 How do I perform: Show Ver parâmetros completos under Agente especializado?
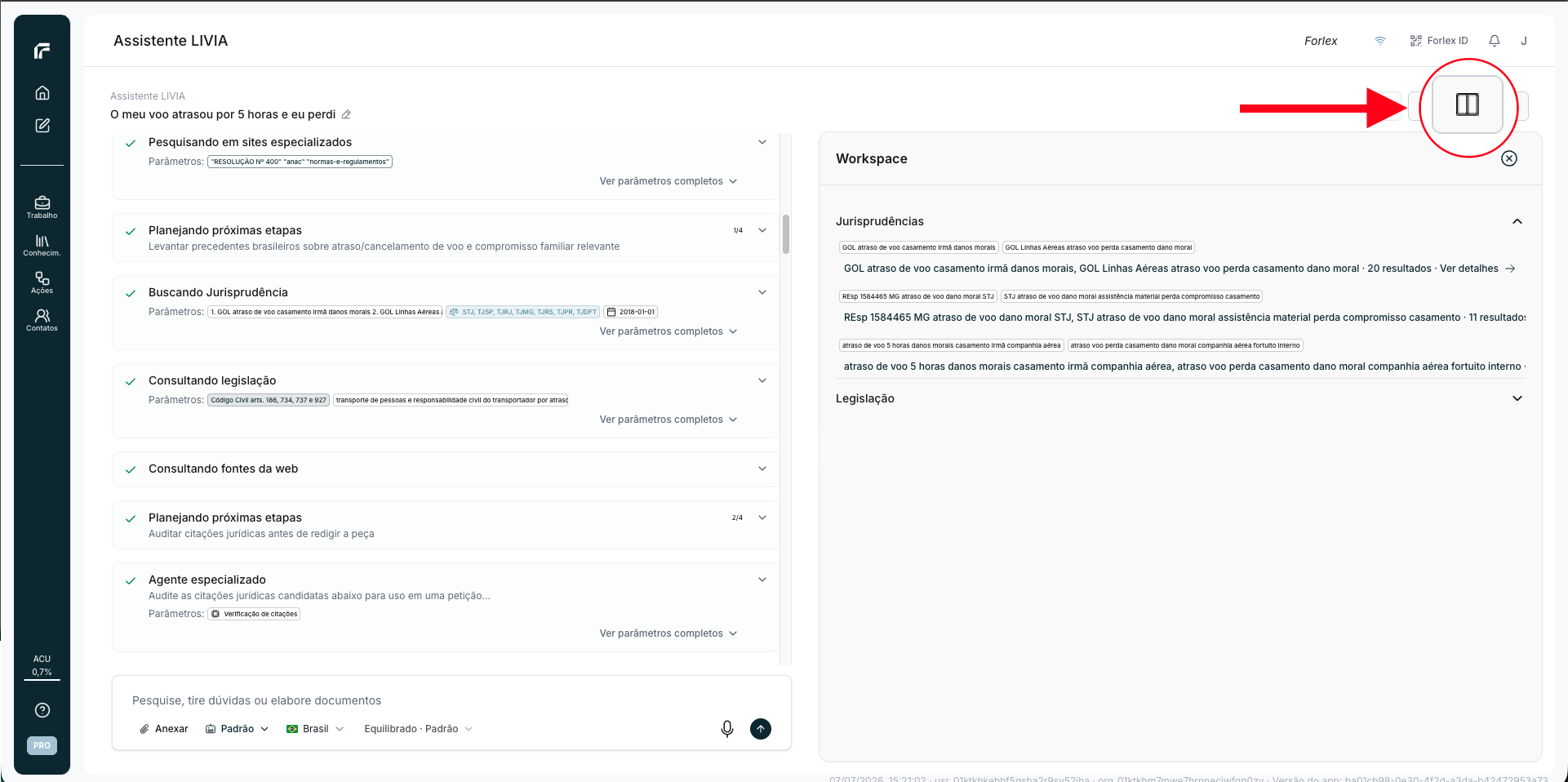(x=669, y=633)
